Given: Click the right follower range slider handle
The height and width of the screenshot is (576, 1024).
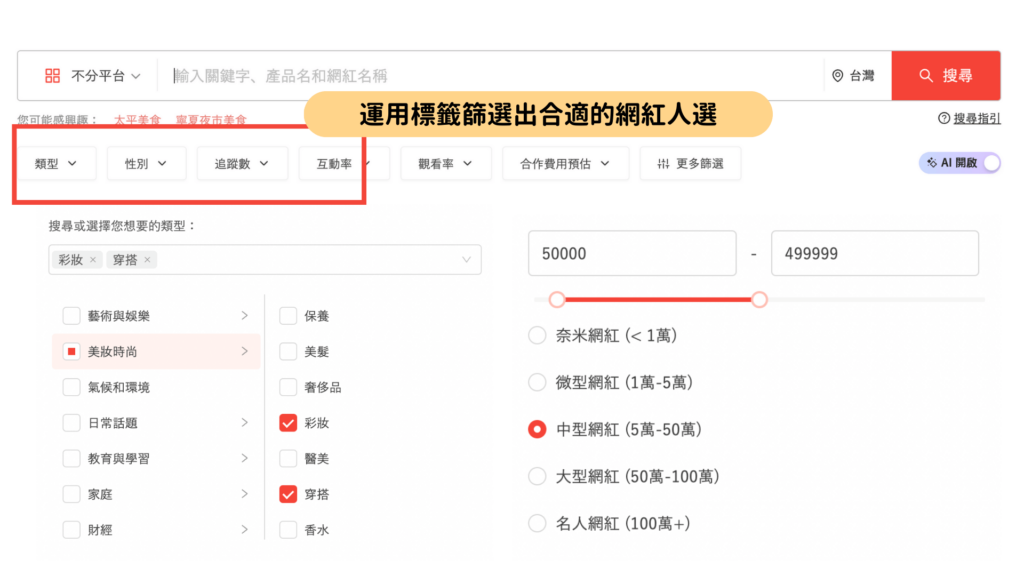Looking at the screenshot, I should point(759,299).
